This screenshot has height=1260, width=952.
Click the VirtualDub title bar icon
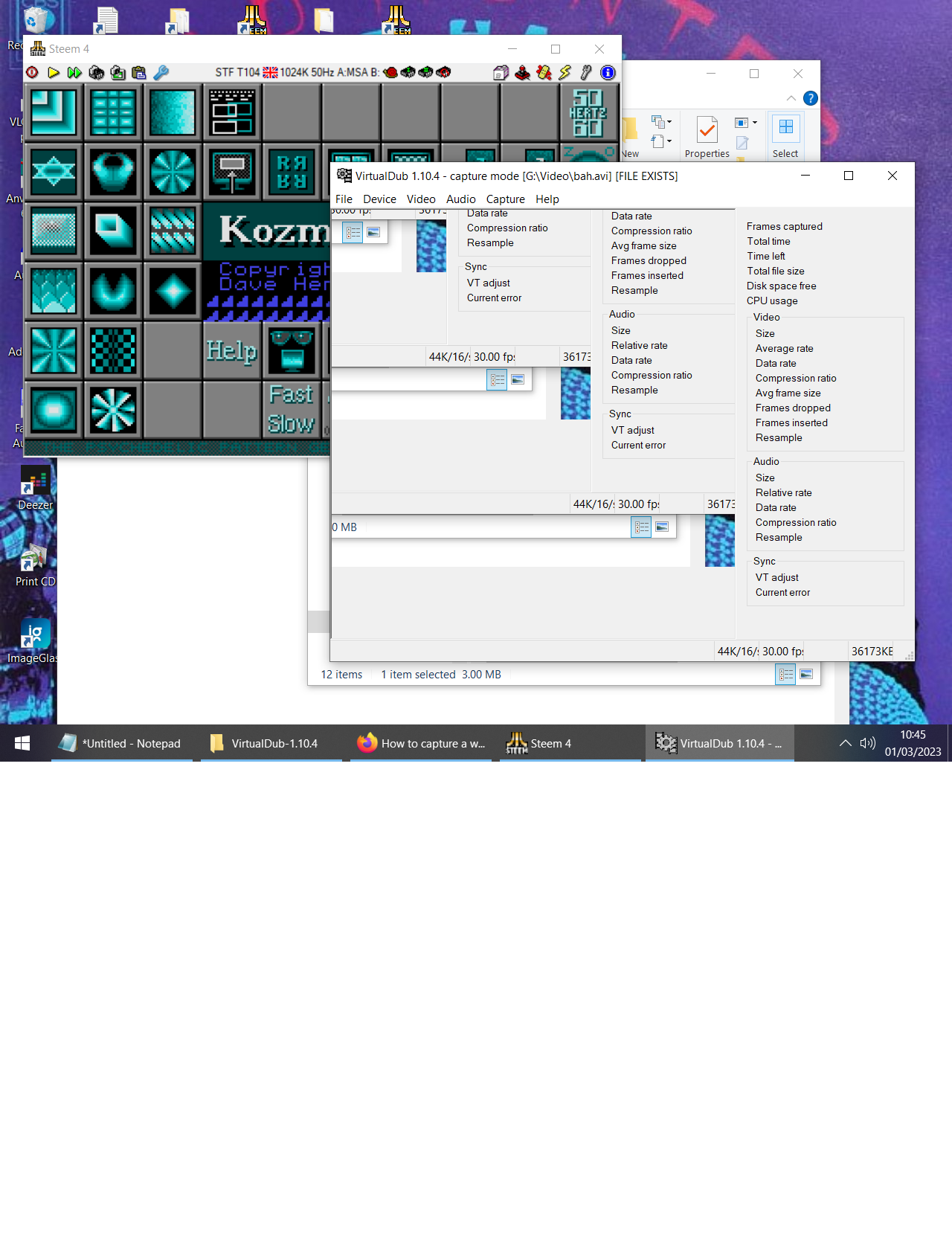point(344,176)
